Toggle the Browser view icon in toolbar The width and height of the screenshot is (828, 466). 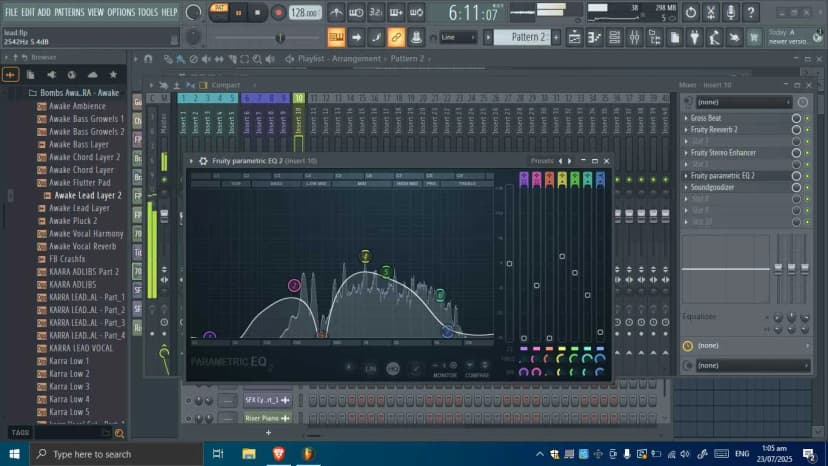click(655, 38)
